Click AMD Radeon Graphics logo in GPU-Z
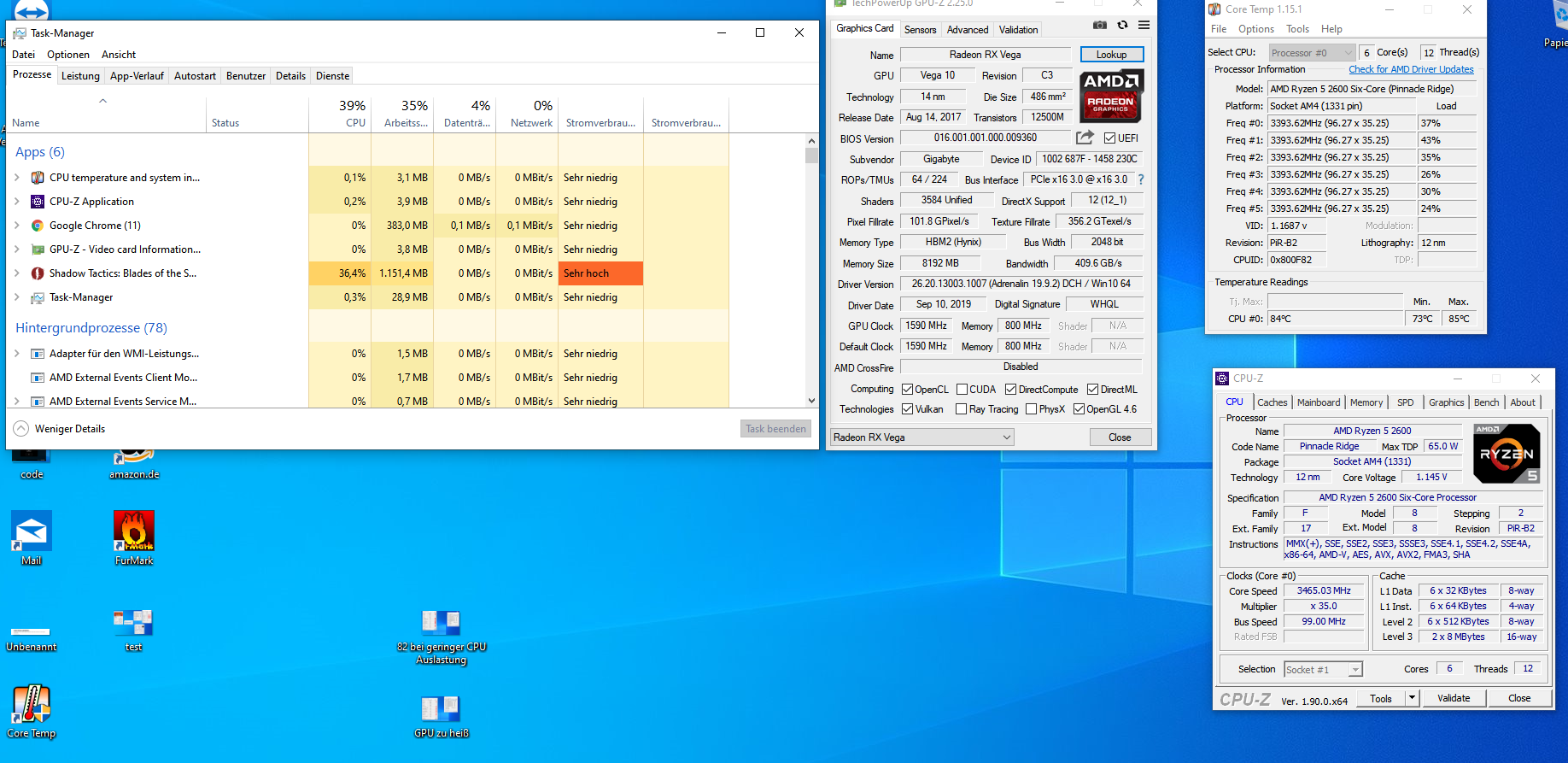 pyautogui.click(x=1111, y=96)
